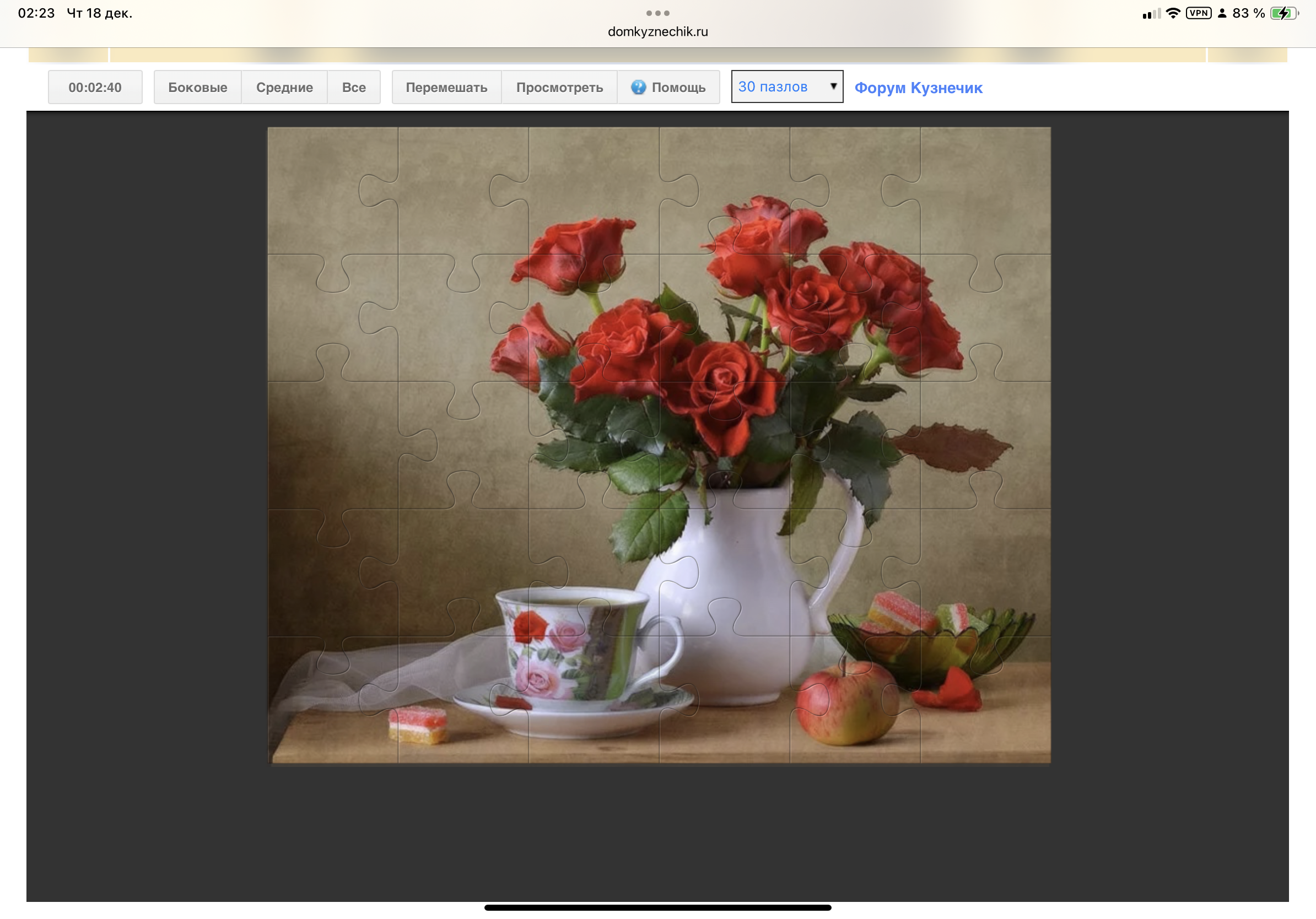Tap the domkyznechik.ru address field
The height and width of the screenshot is (919, 1316).
point(657,32)
